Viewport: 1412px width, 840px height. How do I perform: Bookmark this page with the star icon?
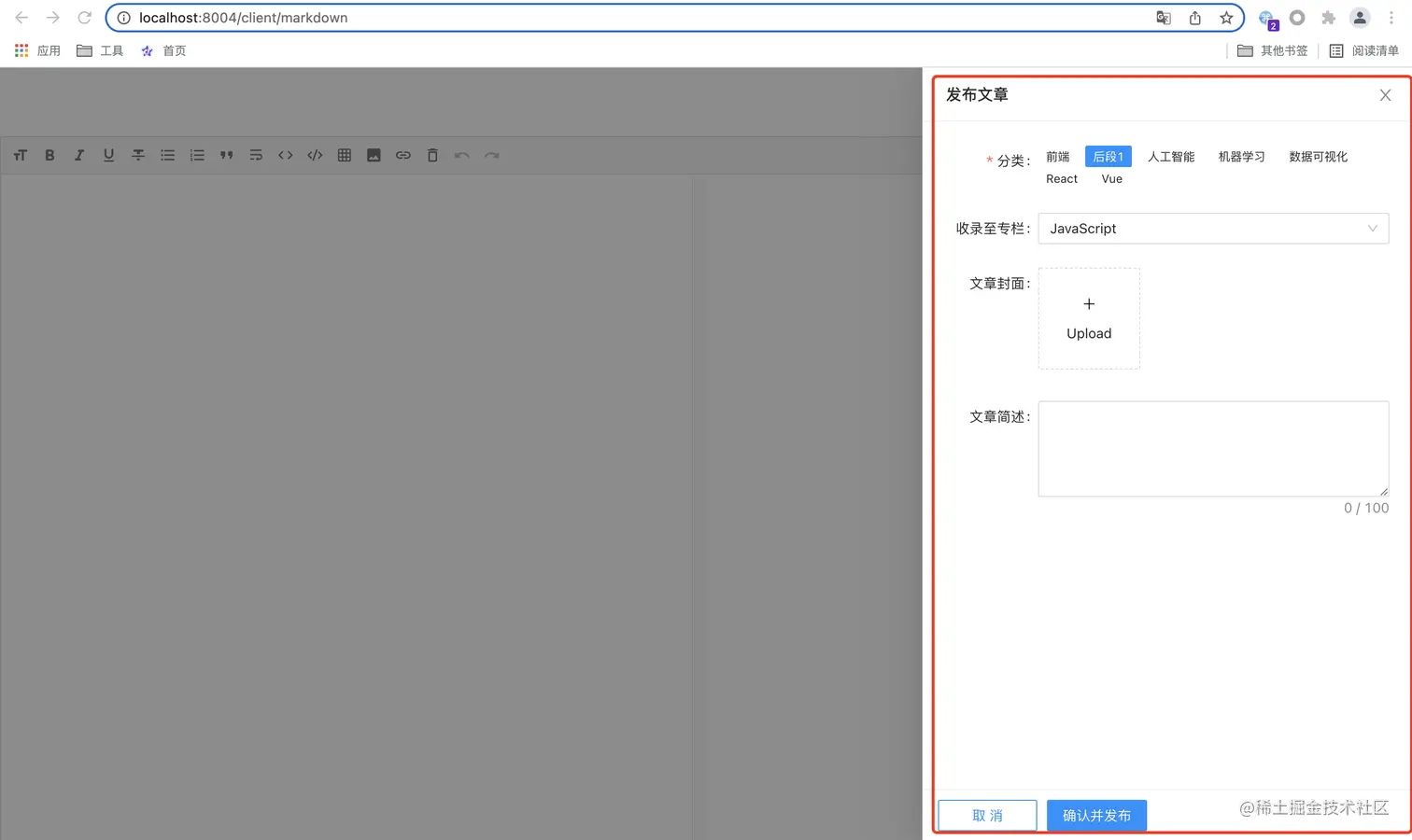[1226, 18]
